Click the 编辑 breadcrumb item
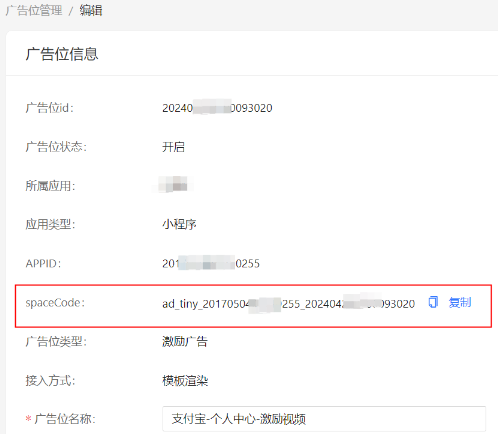The width and height of the screenshot is (498, 434). (91, 10)
